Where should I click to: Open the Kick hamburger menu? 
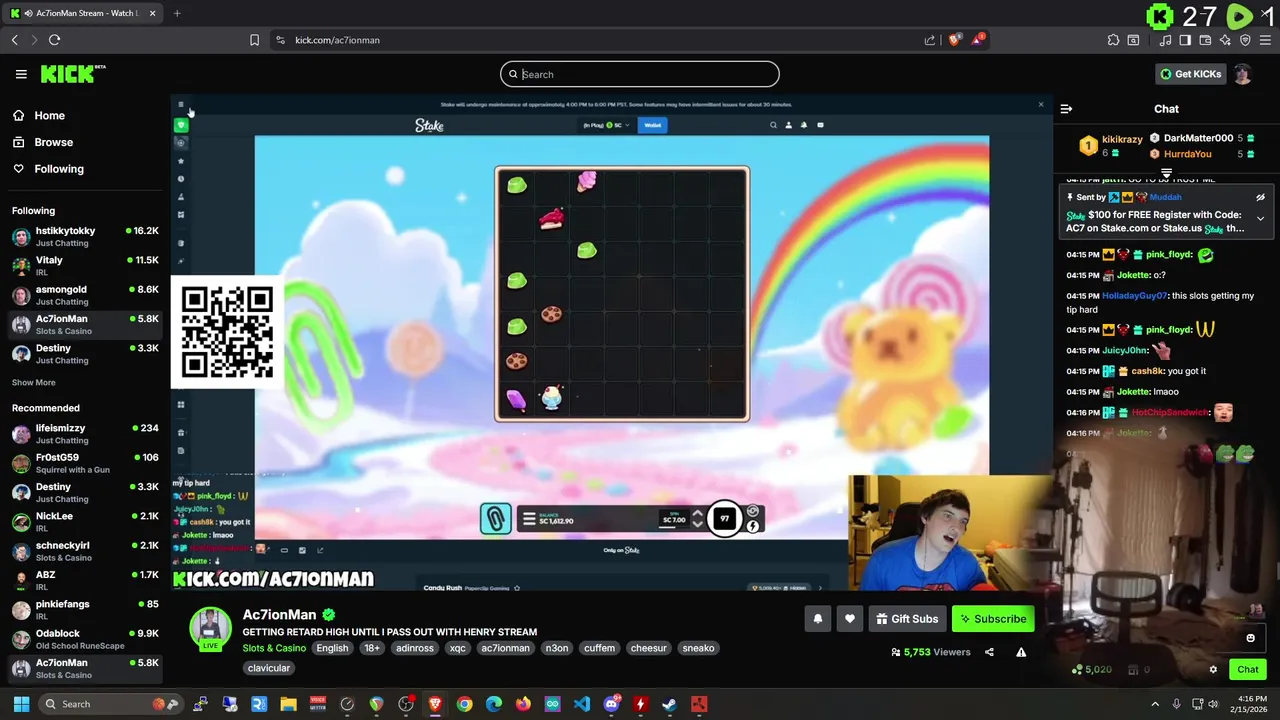pos(21,74)
